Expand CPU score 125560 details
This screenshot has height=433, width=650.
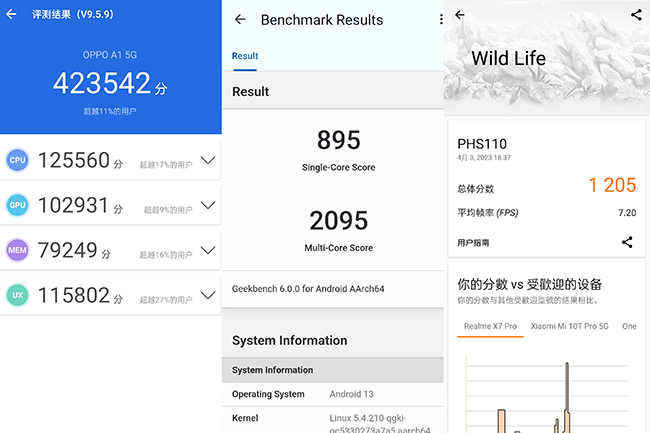(208, 160)
